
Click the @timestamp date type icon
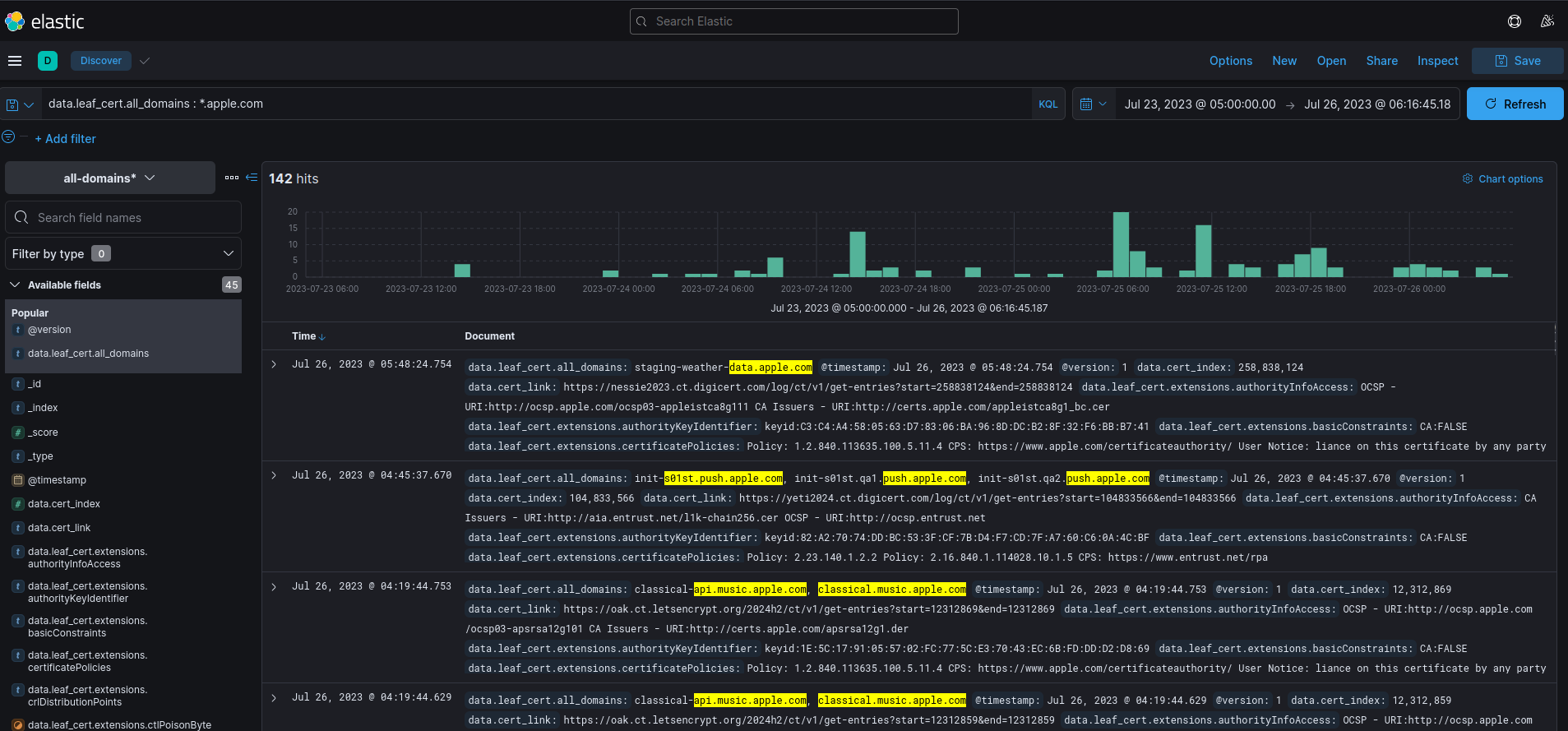pos(18,480)
